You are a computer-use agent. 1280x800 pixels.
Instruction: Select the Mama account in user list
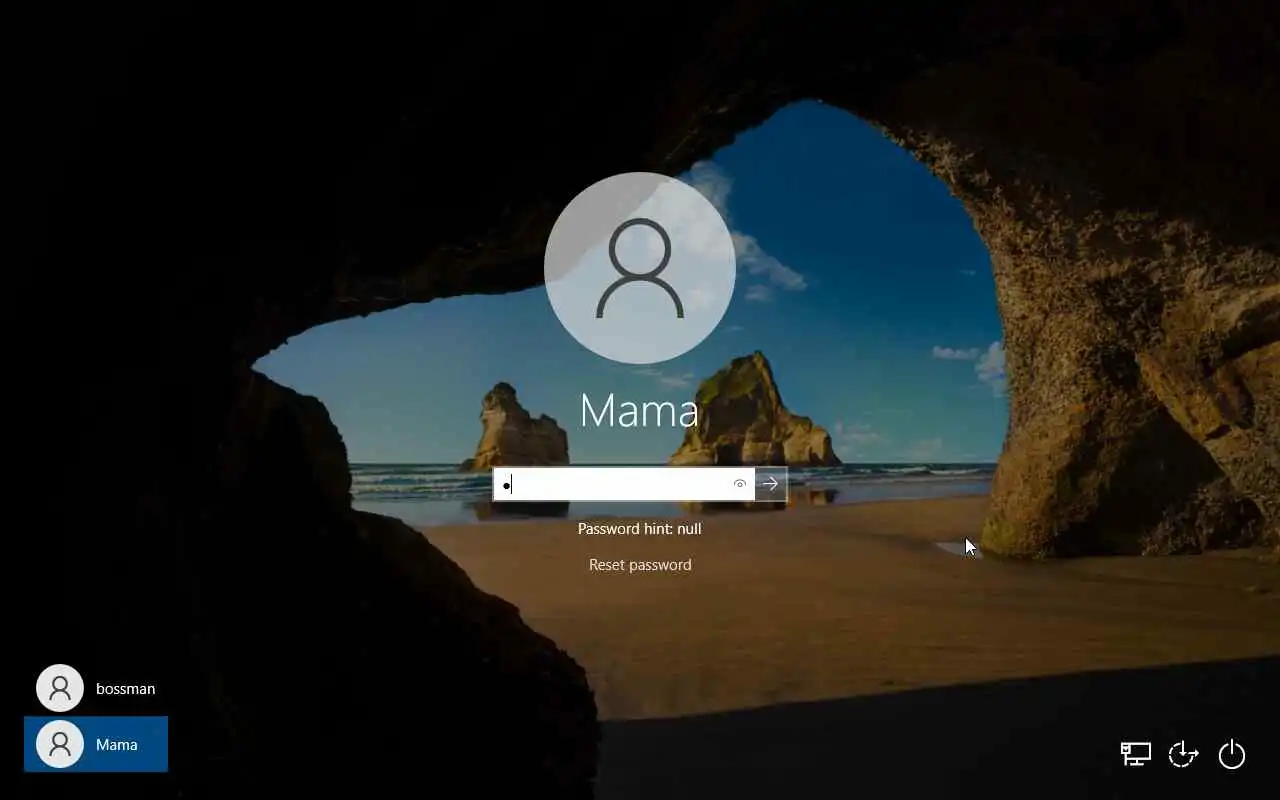click(96, 744)
